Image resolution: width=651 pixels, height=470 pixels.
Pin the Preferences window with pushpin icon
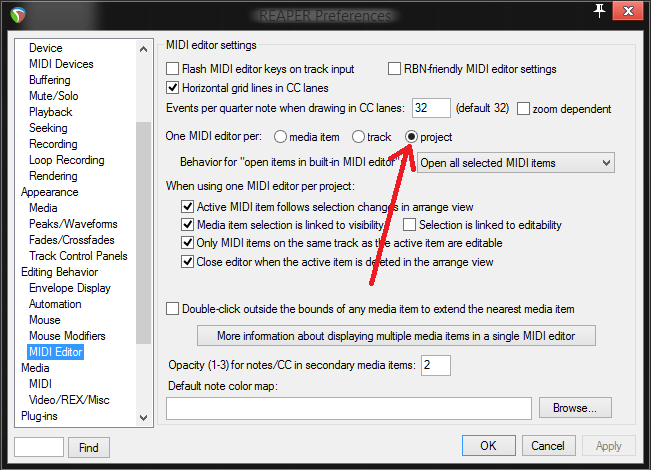599,11
